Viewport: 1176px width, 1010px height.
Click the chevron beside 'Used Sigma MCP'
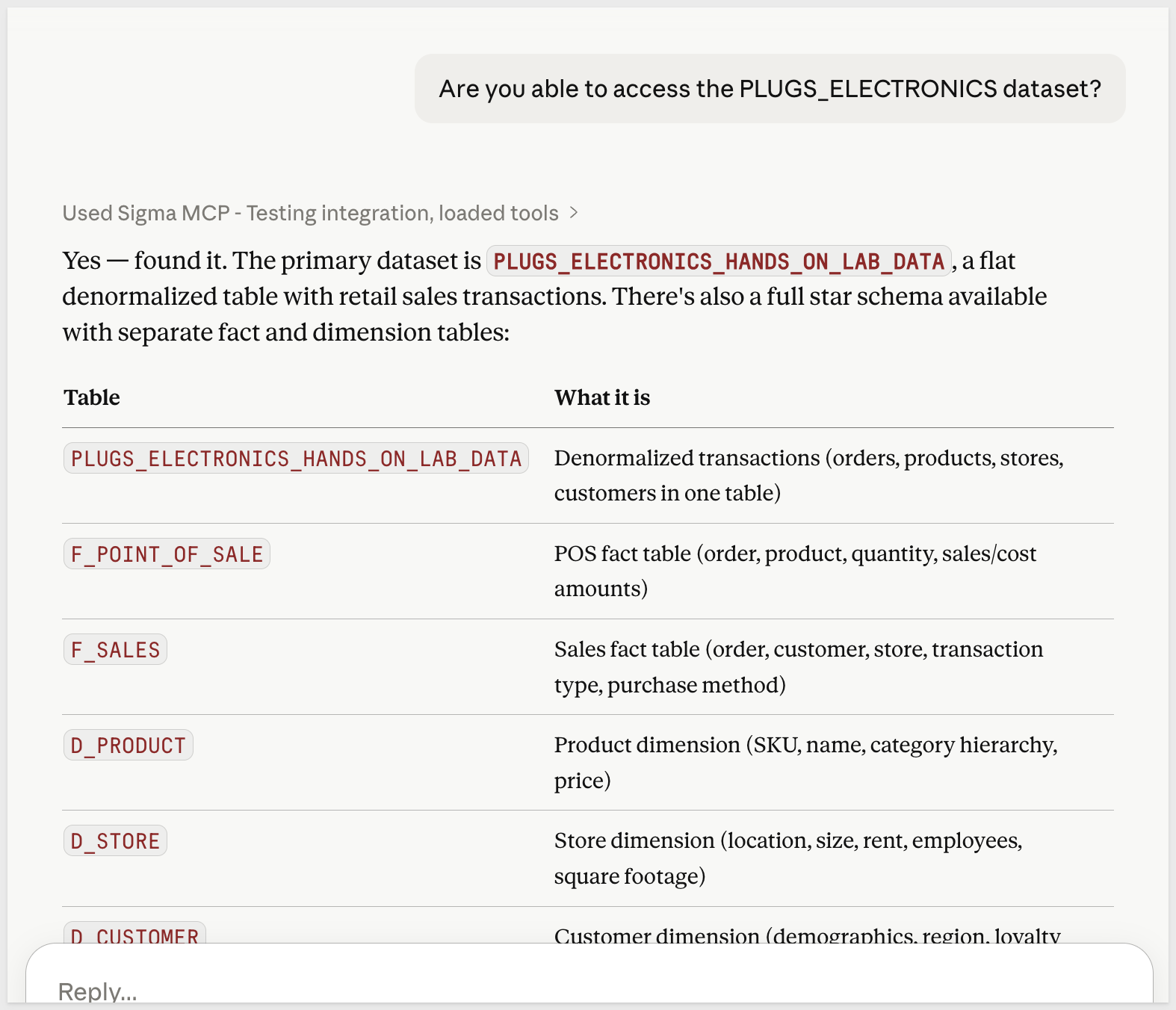[574, 213]
